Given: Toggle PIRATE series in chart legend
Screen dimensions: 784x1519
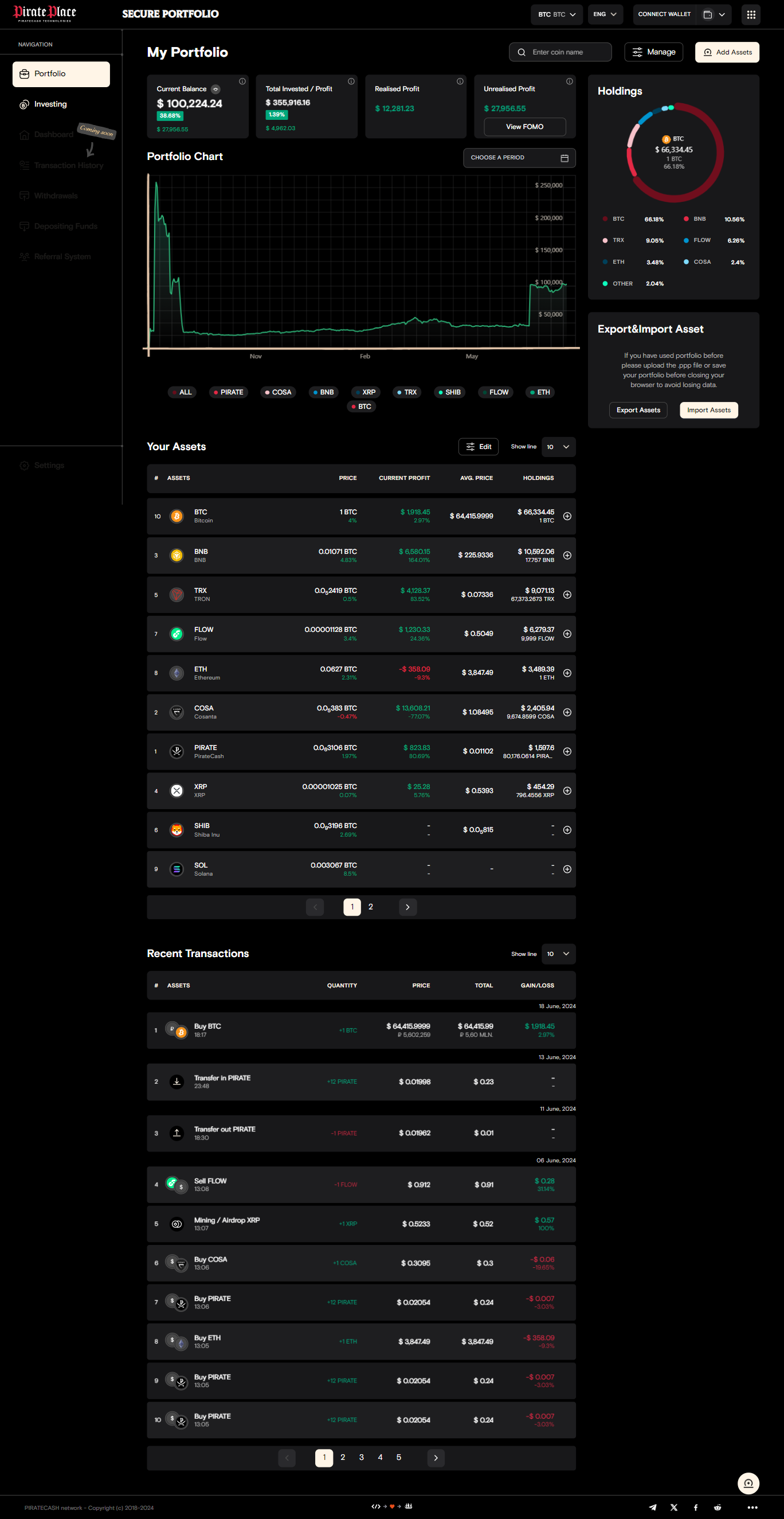Looking at the screenshot, I should point(228,392).
